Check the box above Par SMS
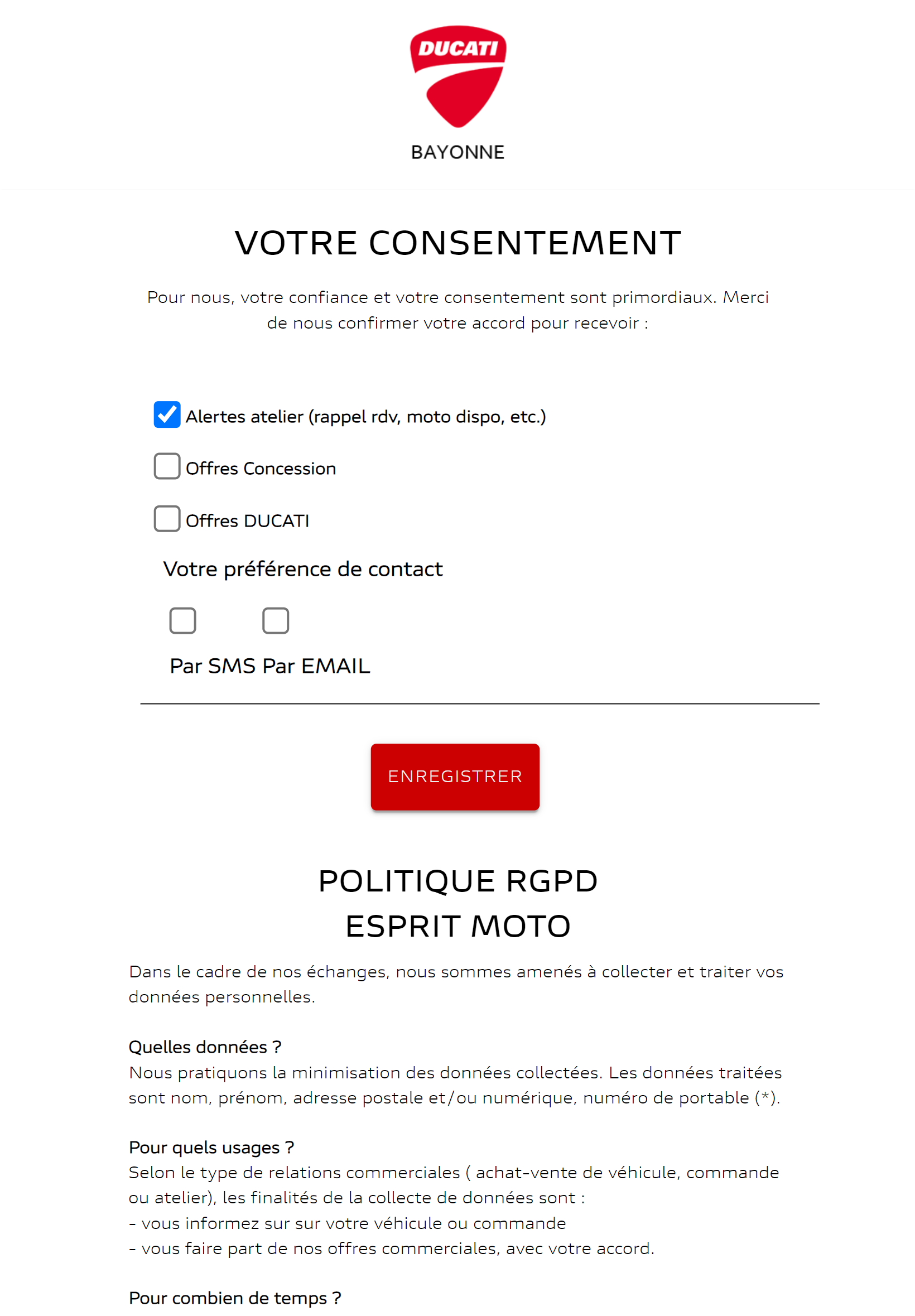Viewport: 915px width, 1316px height. coord(183,621)
